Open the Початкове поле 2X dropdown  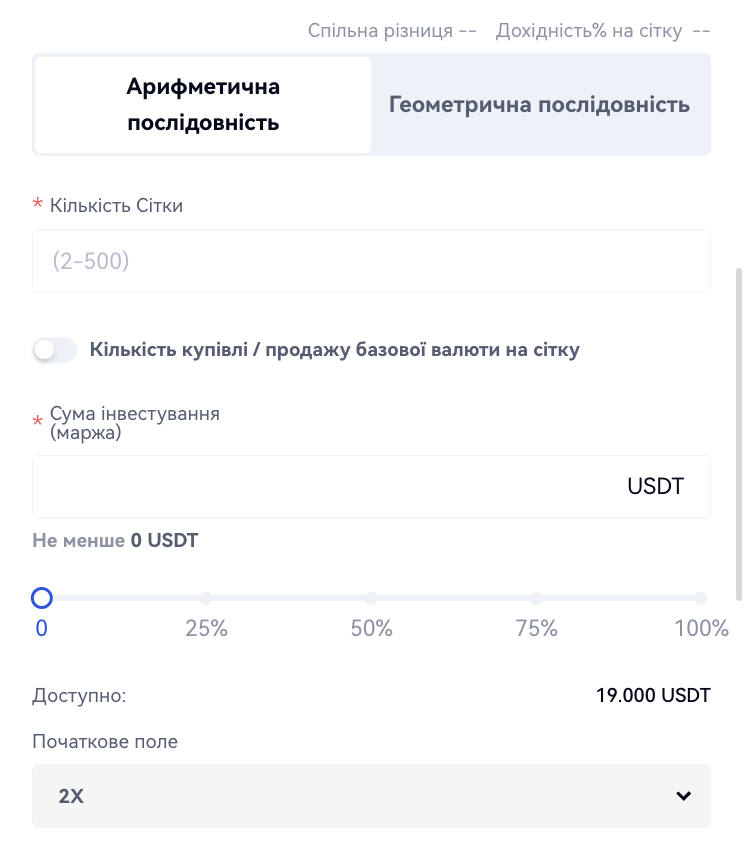[371, 796]
